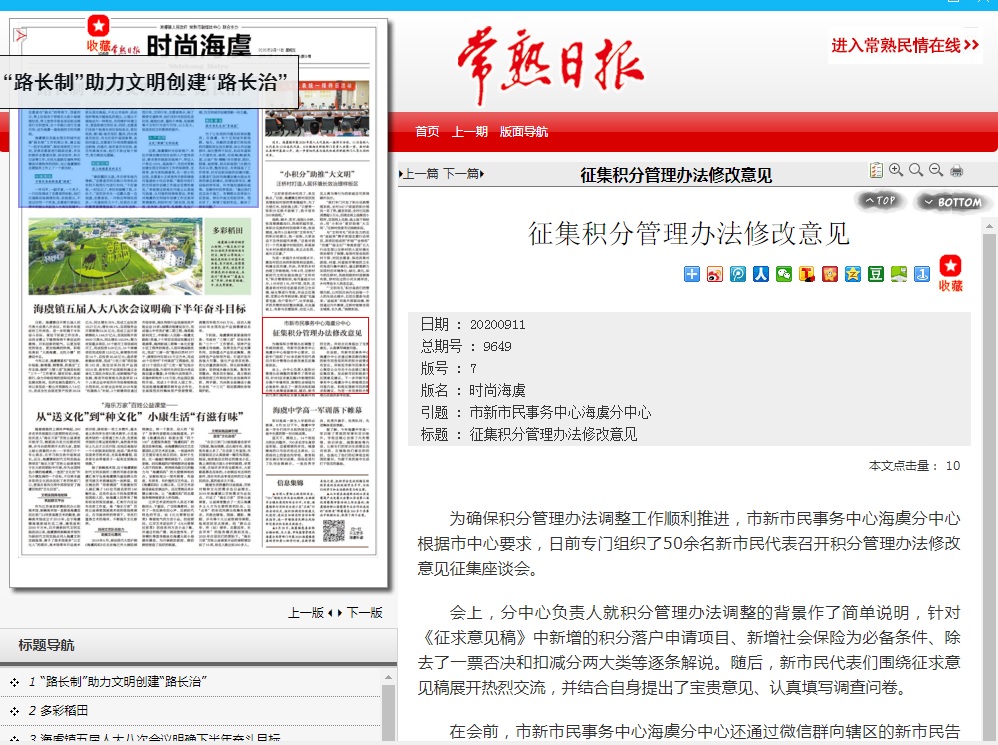Click the 常熟日报 masthead logo
Image resolution: width=998 pixels, height=745 pixels.
(551, 64)
